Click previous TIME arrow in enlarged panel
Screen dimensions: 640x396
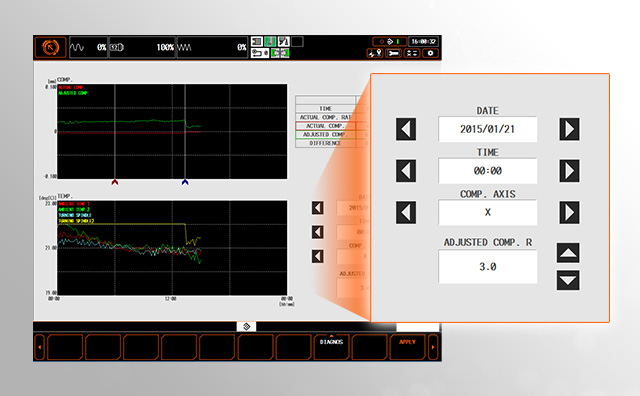click(406, 171)
